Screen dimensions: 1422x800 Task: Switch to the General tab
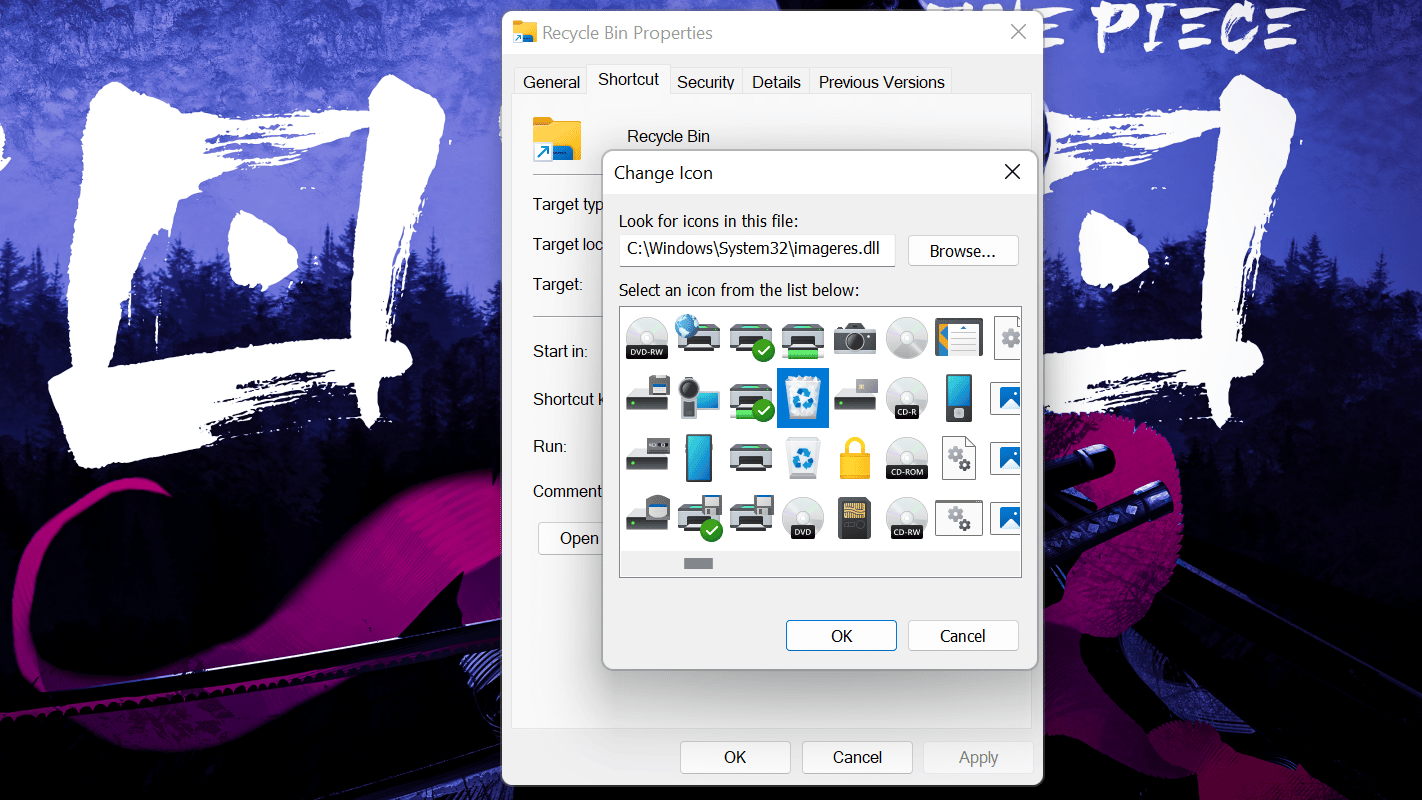pos(551,82)
